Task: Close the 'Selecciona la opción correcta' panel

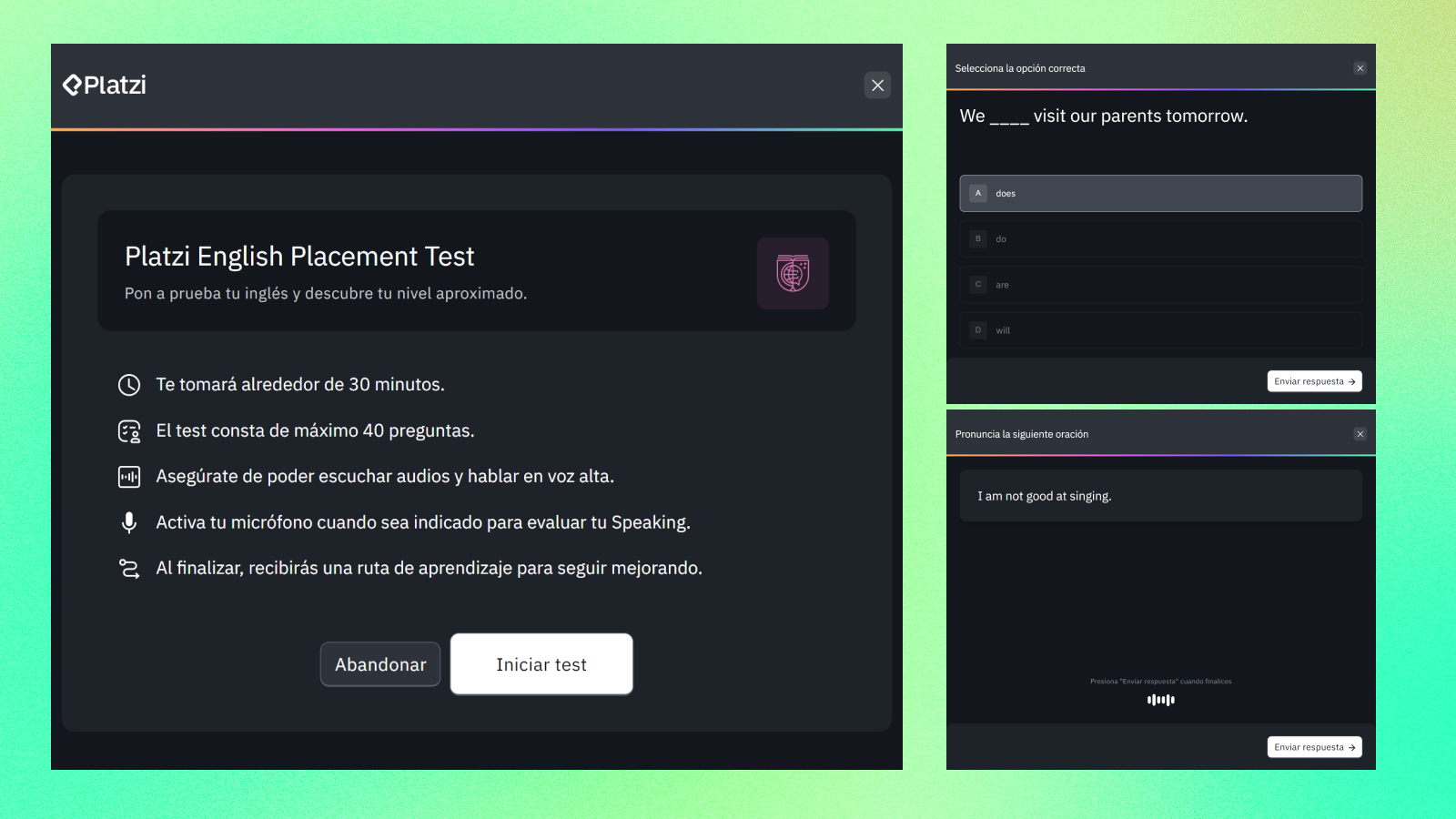Action: [1360, 68]
